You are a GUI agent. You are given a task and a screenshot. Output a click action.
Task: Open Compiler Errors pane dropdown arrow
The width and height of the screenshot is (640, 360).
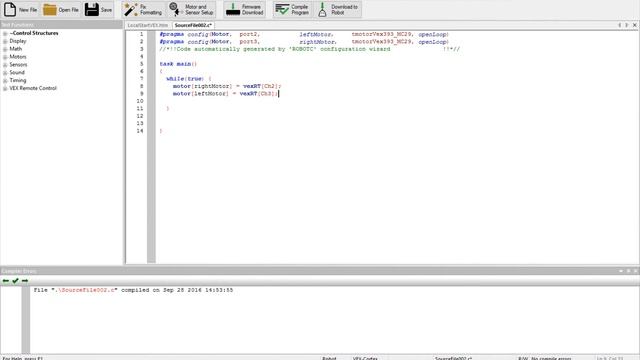click(x=621, y=271)
